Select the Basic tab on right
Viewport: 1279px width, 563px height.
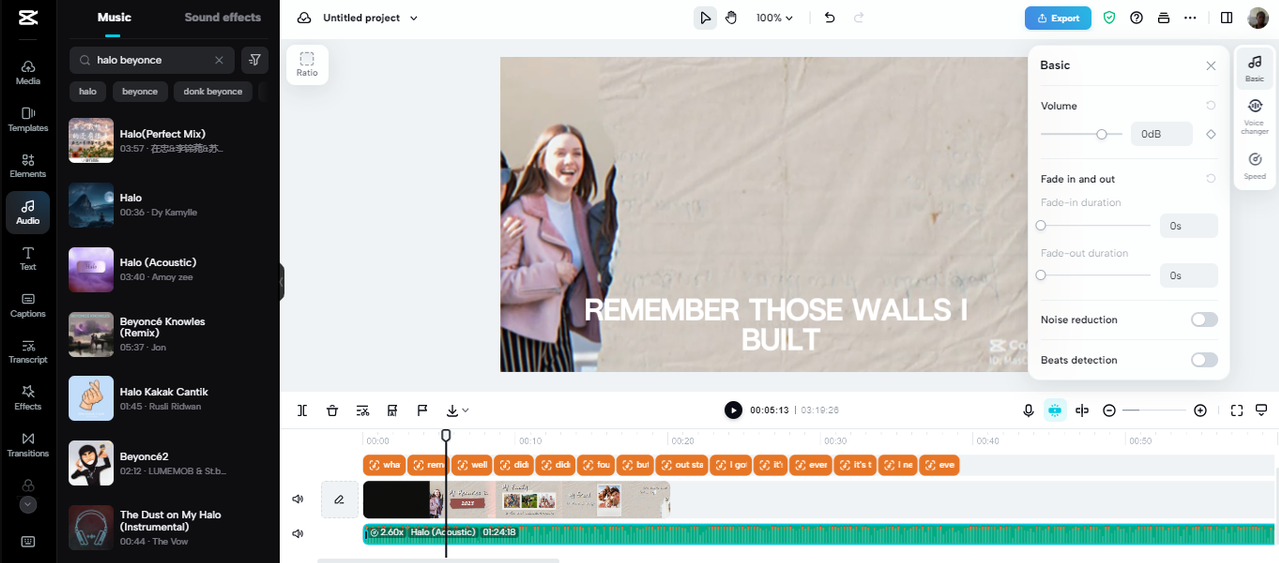coord(1254,68)
